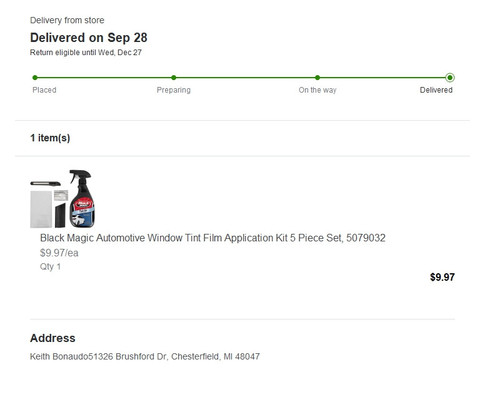Click the green progress line between Preparing and On the way
This screenshot has width=500, height=404.
245,78
